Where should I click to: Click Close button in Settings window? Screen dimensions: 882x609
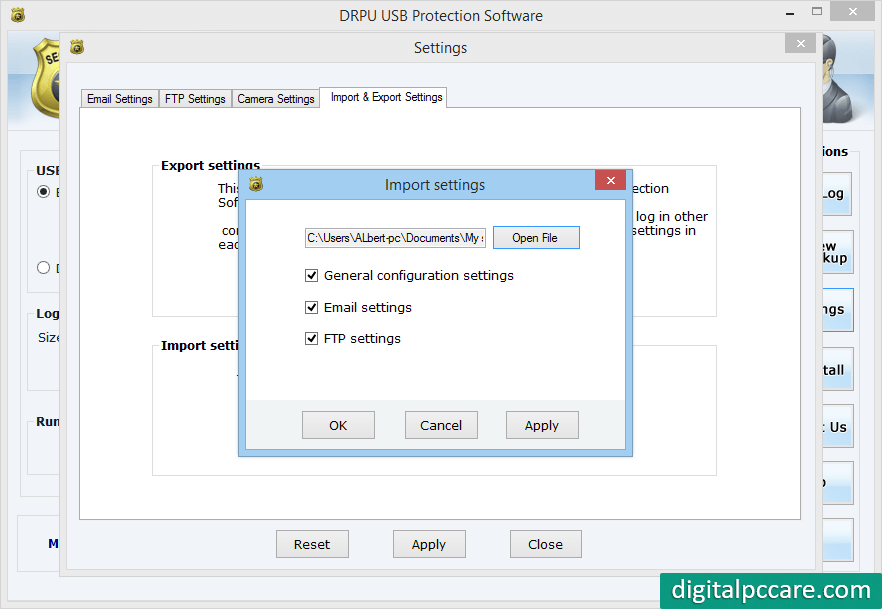tap(546, 544)
